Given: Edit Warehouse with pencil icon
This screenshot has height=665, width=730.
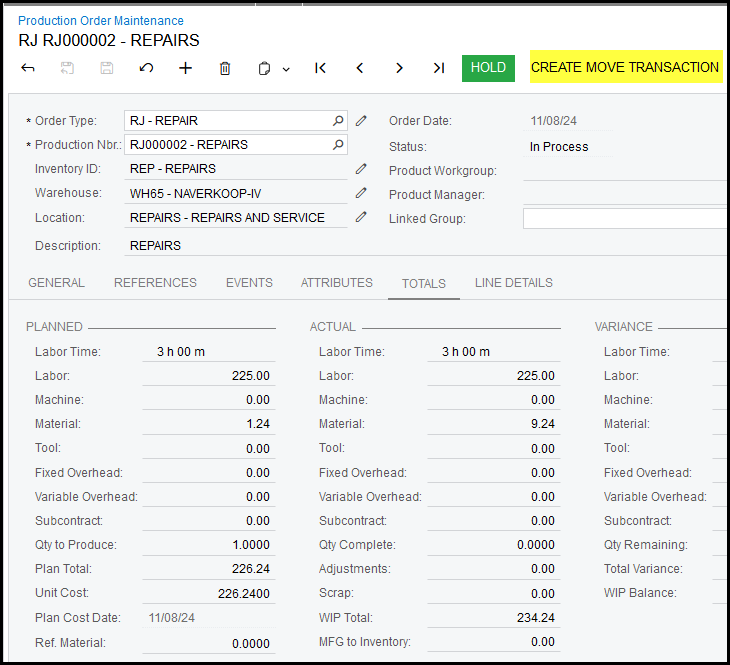Looking at the screenshot, I should (x=361, y=193).
